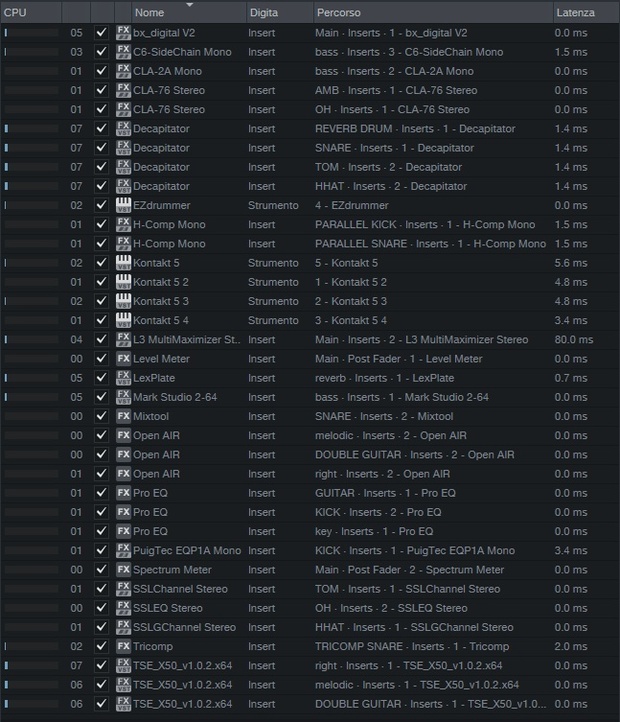
Task: Click the FX icon for GUITAR Pro EQ
Action: pyautogui.click(x=123, y=493)
